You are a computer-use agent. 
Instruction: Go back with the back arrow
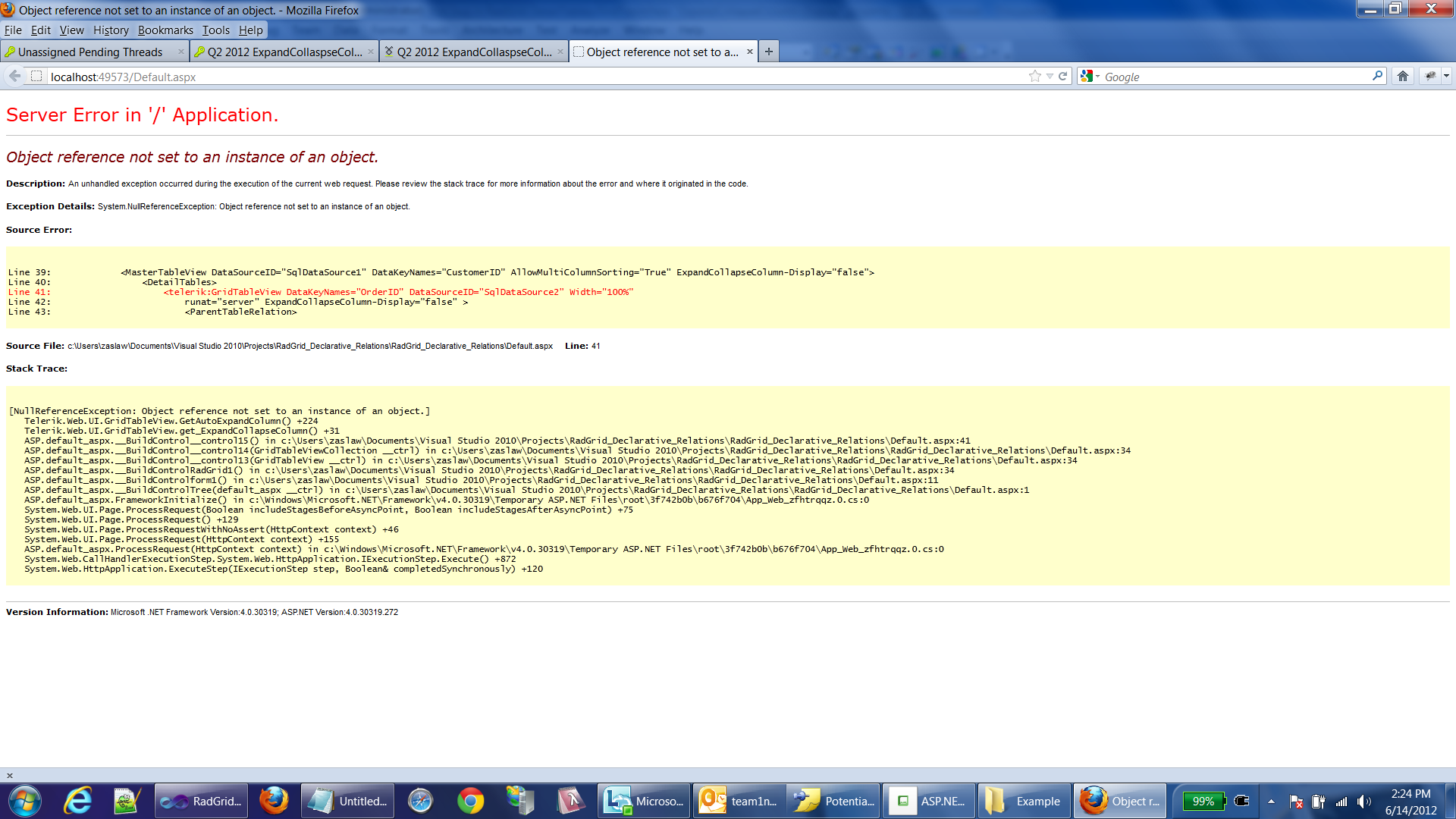(14, 76)
